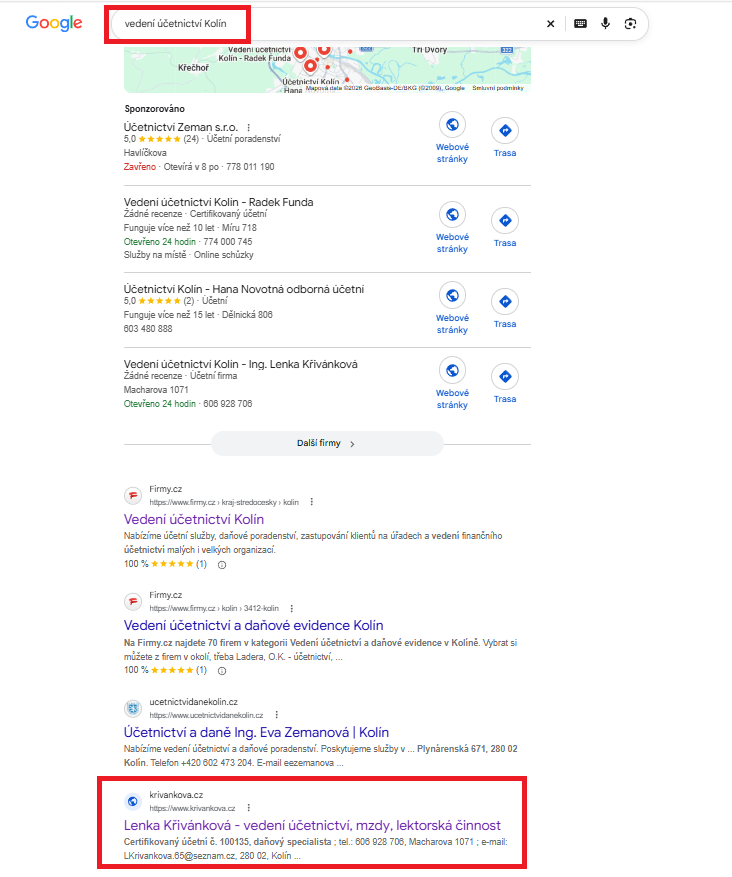Click krivankova.cz globe favicon

point(133,801)
